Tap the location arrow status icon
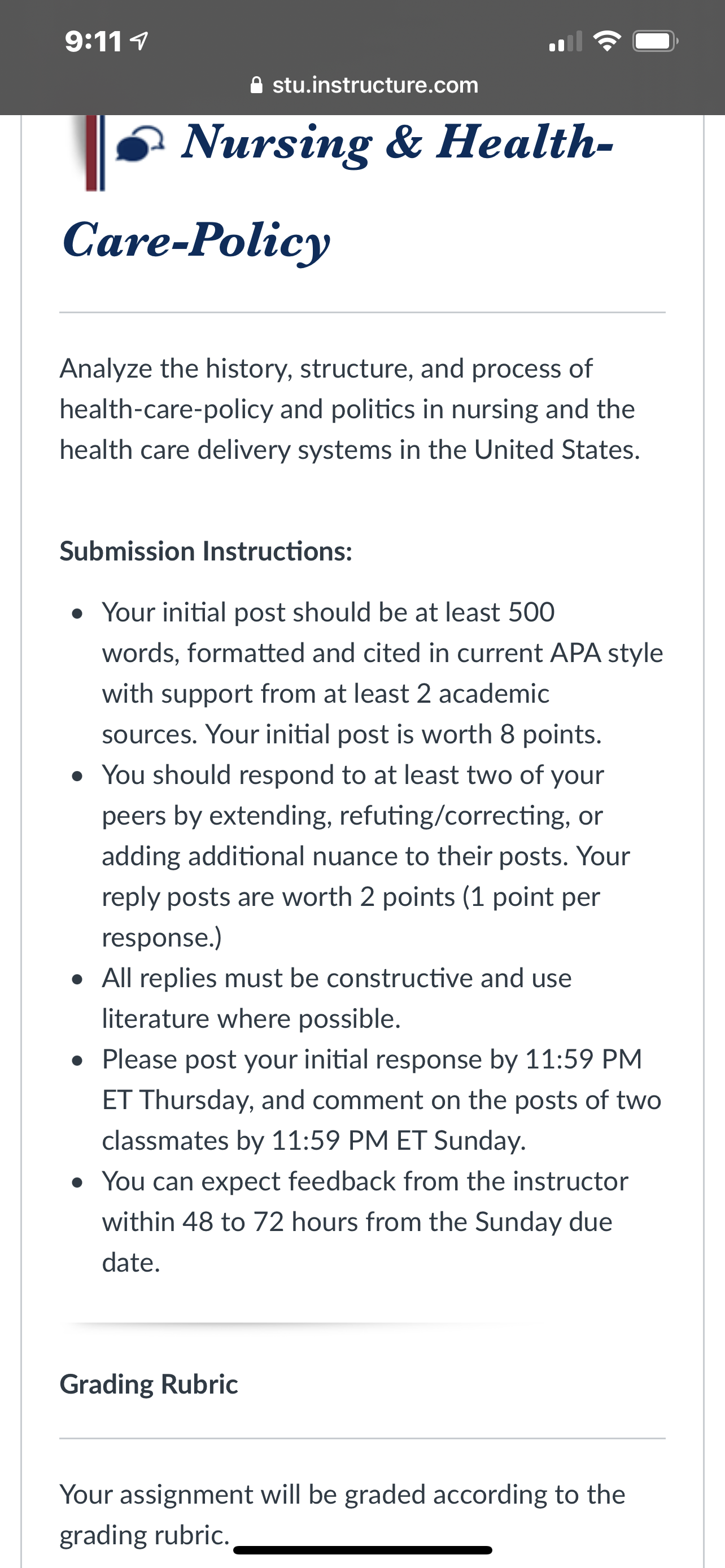Image resolution: width=725 pixels, height=1568 pixels. pyautogui.click(x=139, y=41)
